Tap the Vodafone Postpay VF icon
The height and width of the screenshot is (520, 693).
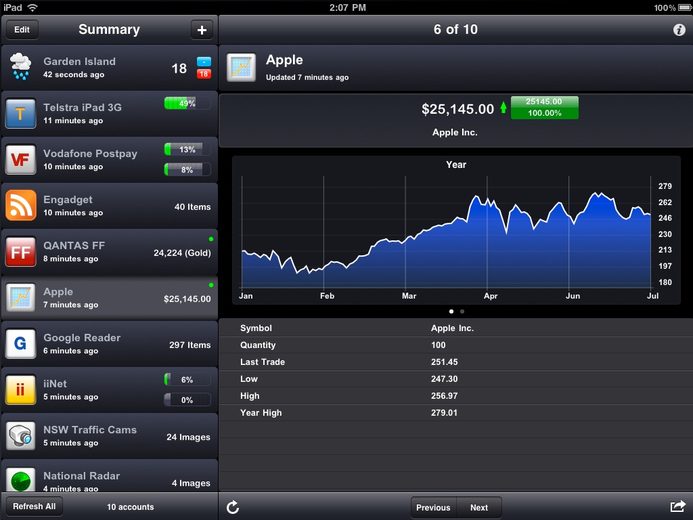click(20, 160)
